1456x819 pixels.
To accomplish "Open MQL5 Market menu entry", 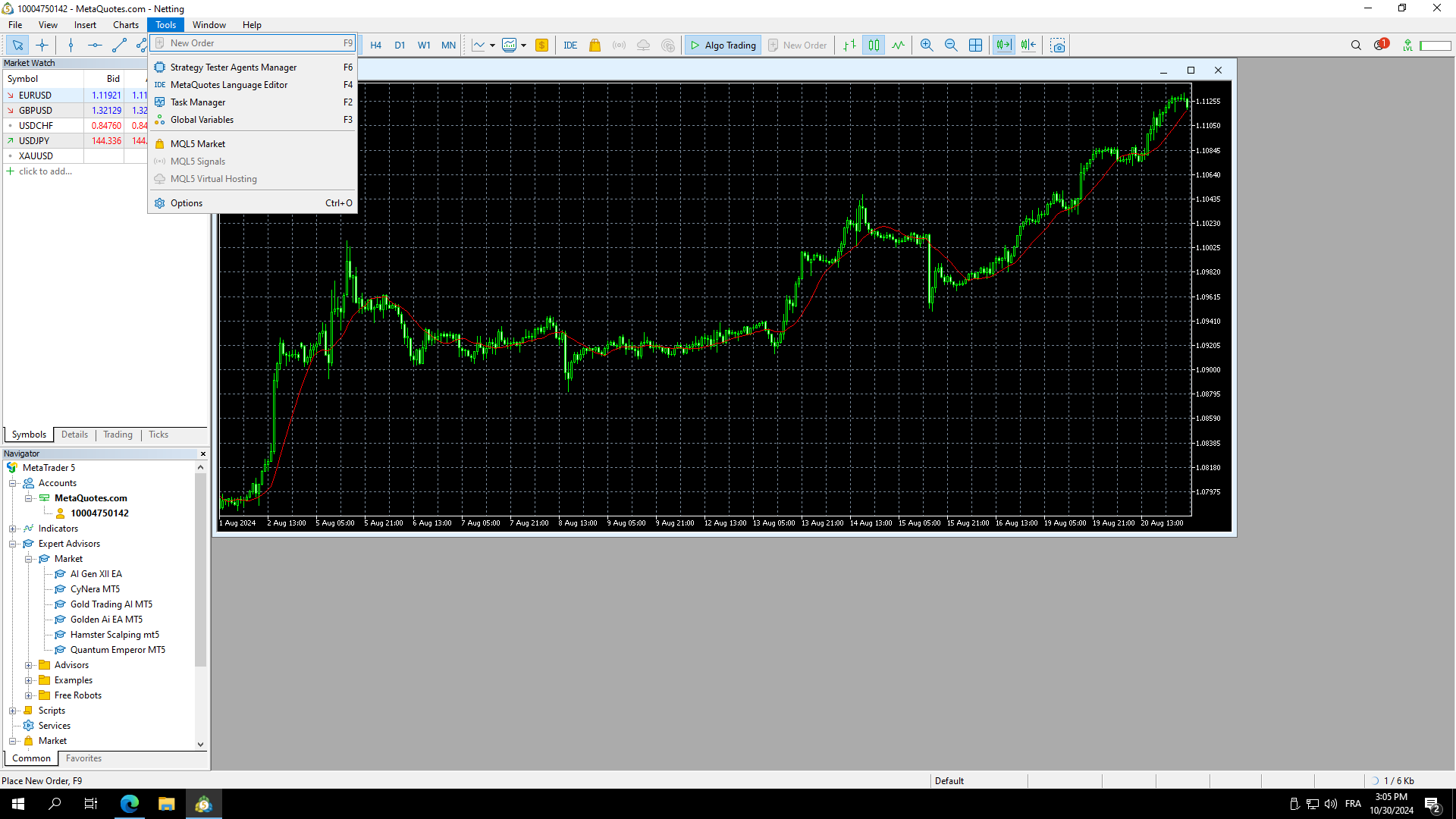I will tap(253, 144).
